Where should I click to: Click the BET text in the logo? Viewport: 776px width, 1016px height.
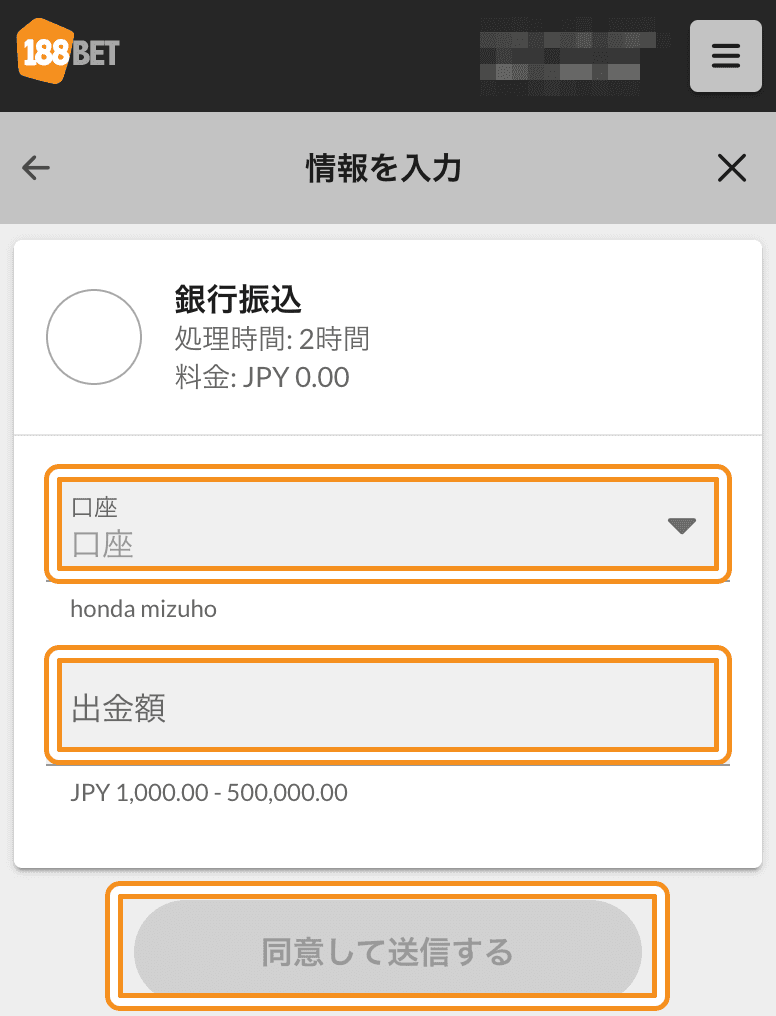point(95,53)
